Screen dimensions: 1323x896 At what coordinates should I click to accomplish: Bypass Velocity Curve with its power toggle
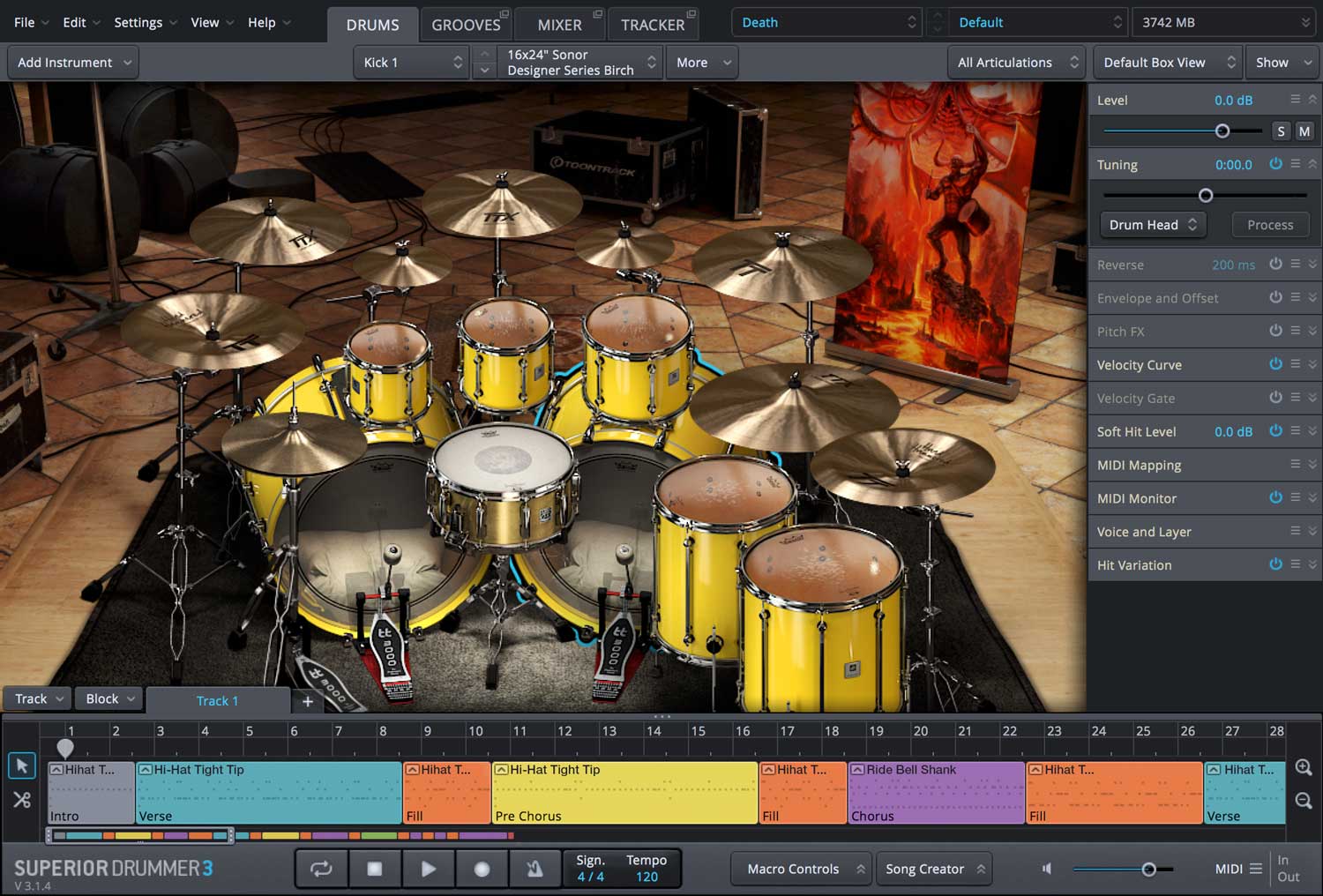click(x=1276, y=364)
